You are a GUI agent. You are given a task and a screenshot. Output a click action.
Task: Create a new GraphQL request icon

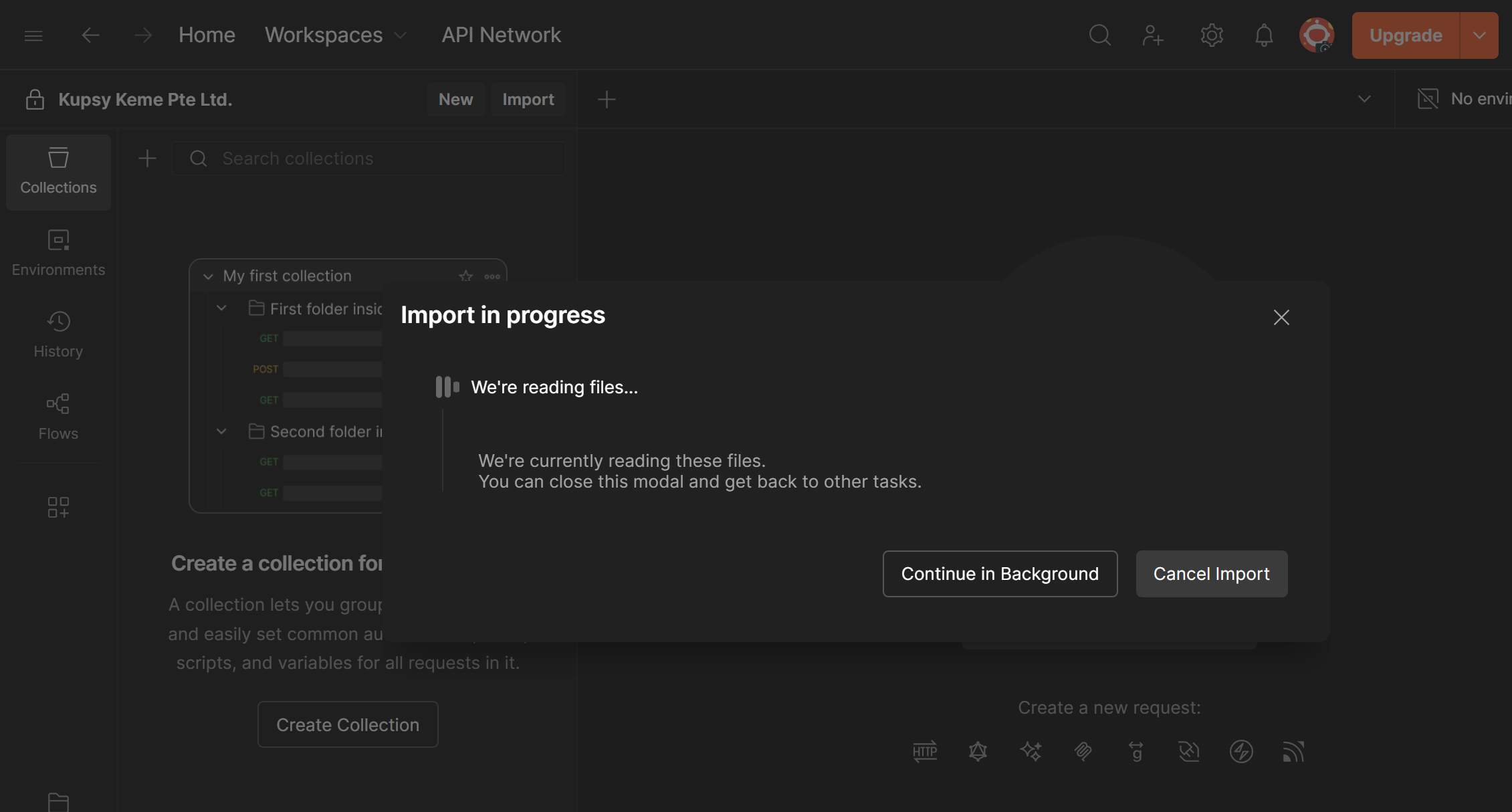click(978, 751)
